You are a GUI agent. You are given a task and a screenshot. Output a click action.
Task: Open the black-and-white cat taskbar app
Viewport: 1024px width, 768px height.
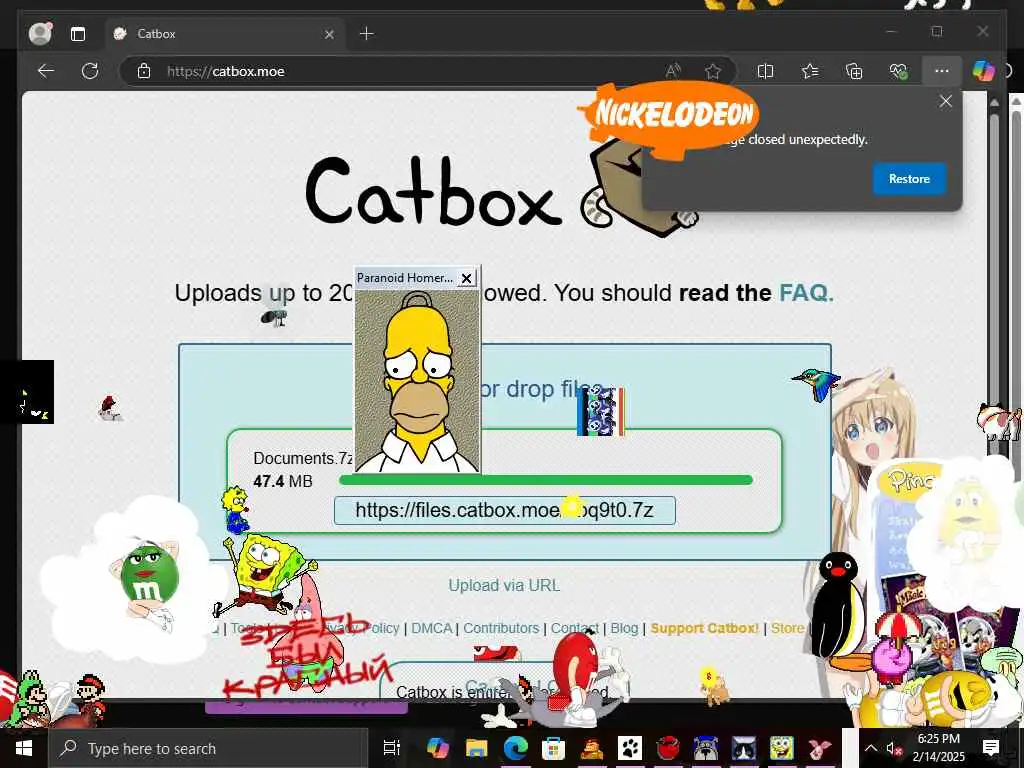click(744, 748)
